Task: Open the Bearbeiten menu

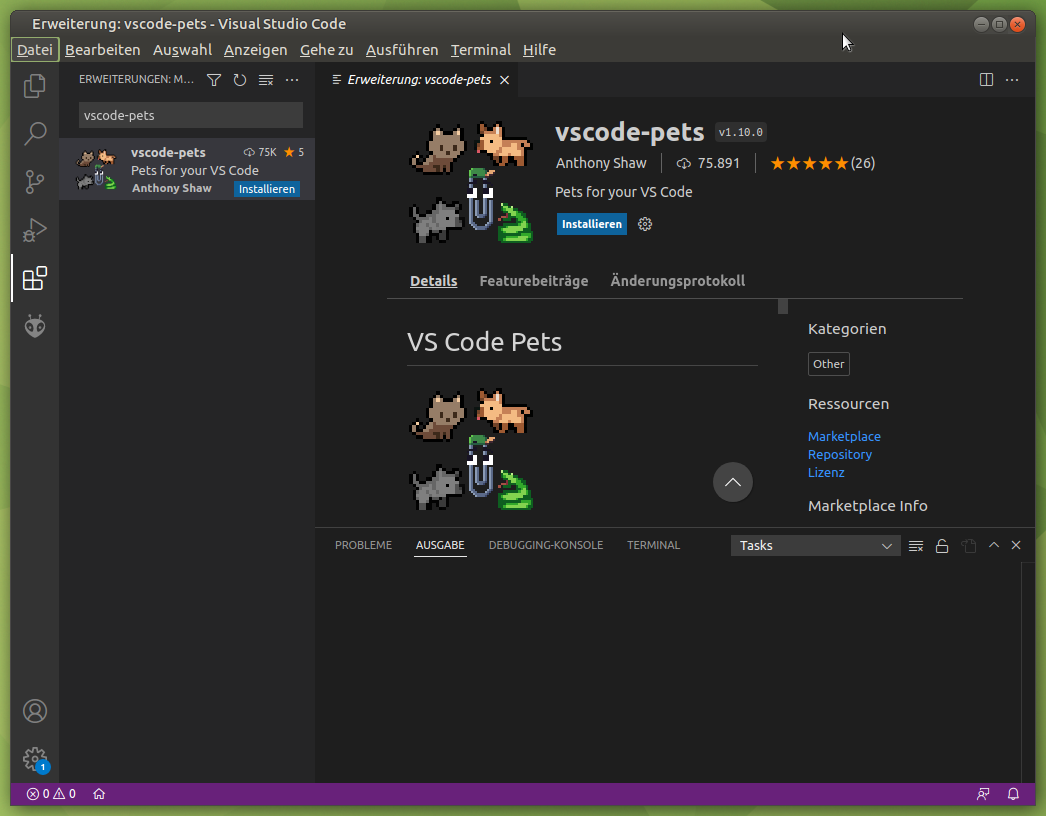Action: click(103, 50)
